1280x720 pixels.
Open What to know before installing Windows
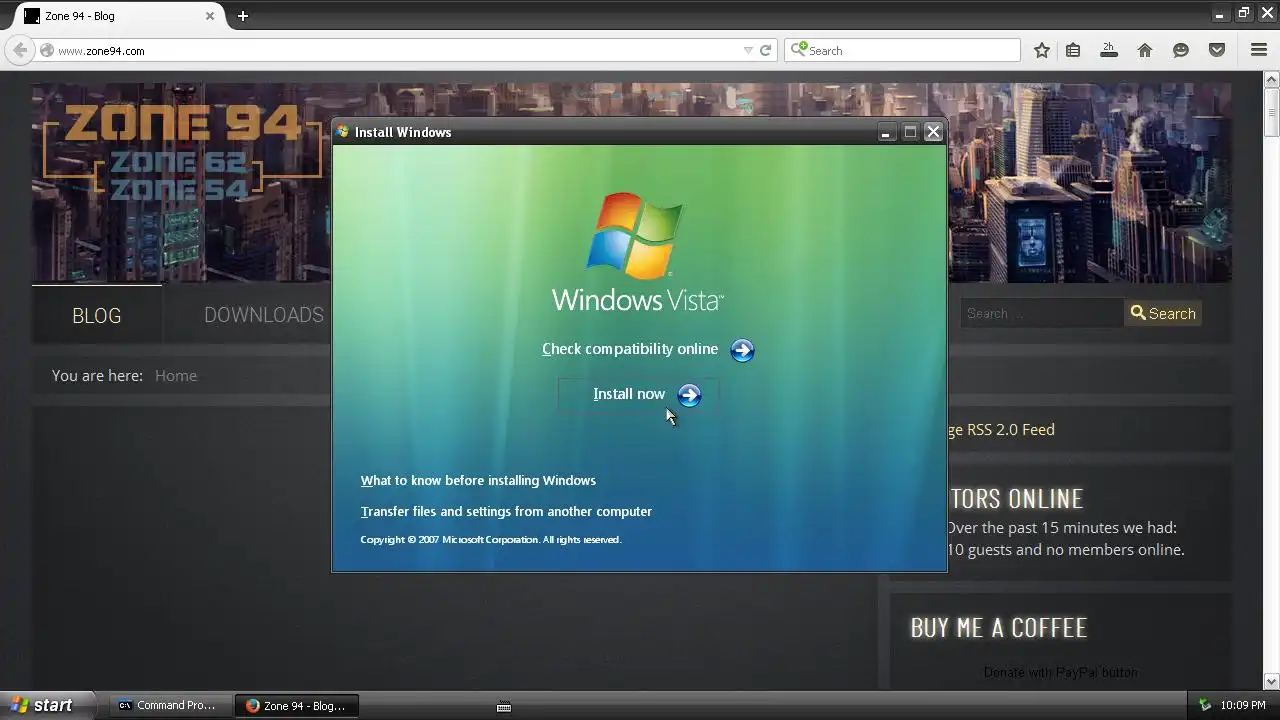(x=478, y=481)
